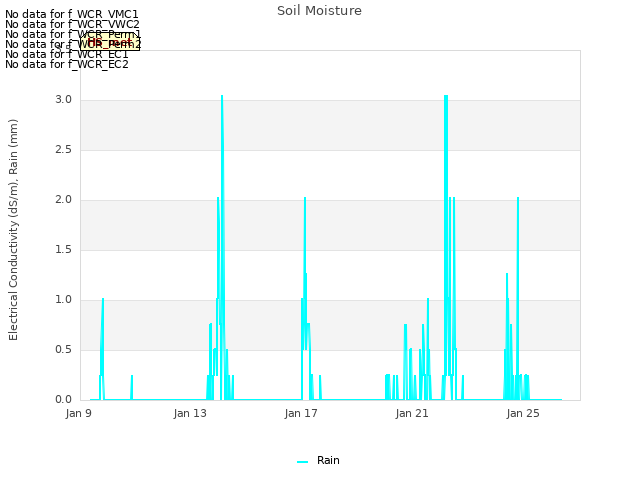Image resolution: width=640 pixels, height=480 pixels.
Task: Click the Soil Moisture chart title
Action: pos(319,11)
